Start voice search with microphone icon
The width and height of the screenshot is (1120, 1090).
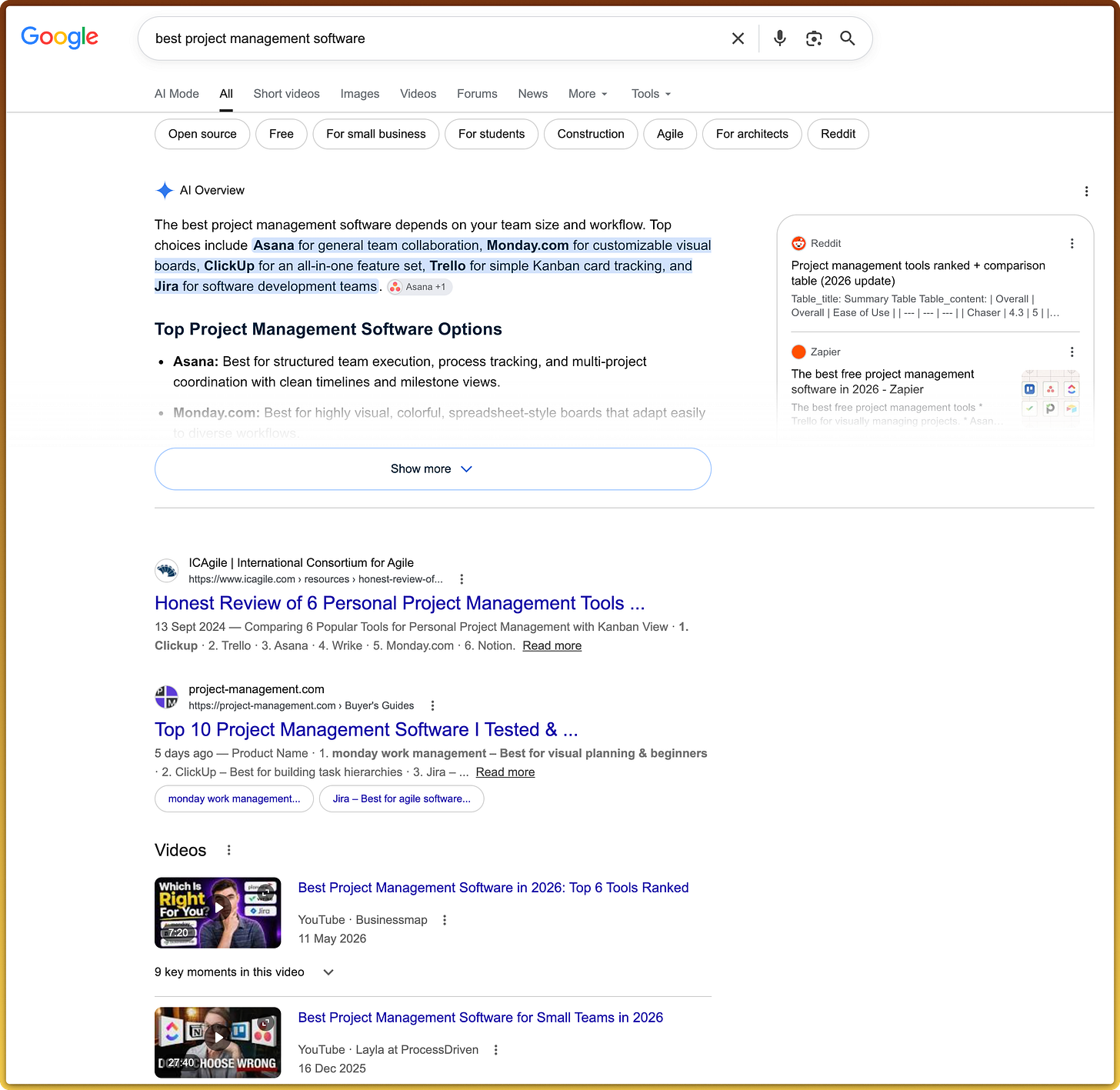(780, 38)
